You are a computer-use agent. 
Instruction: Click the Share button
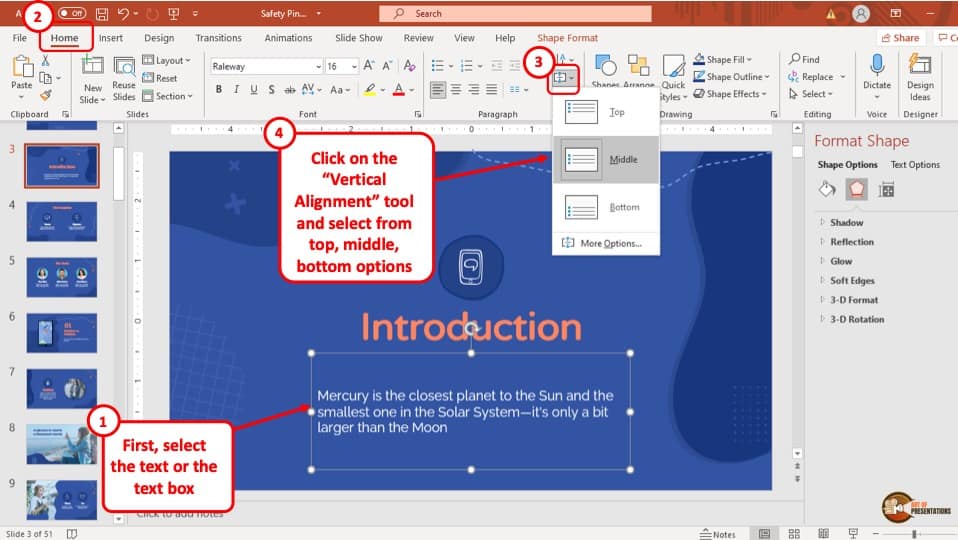point(900,38)
